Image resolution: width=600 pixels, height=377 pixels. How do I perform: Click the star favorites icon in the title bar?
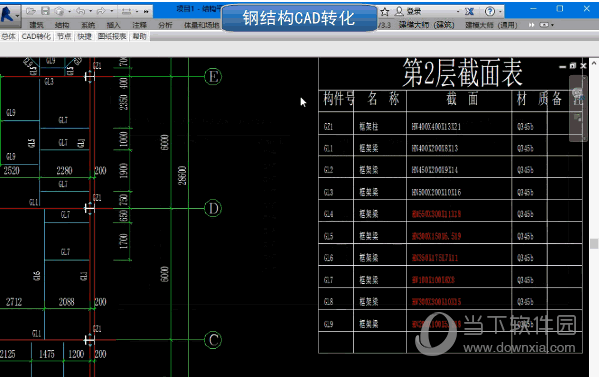(385, 12)
